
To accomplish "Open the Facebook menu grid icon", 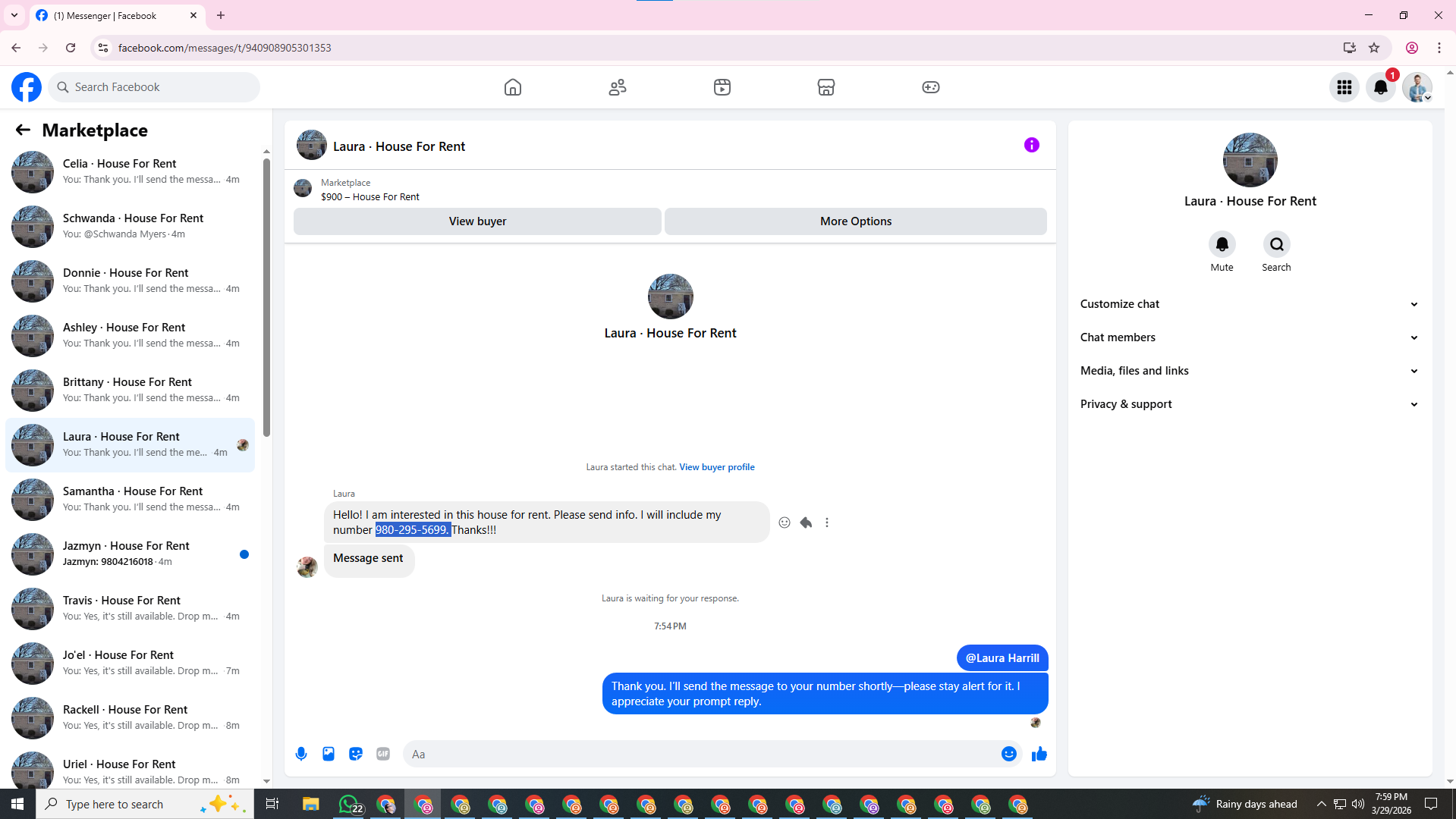I will [x=1344, y=87].
